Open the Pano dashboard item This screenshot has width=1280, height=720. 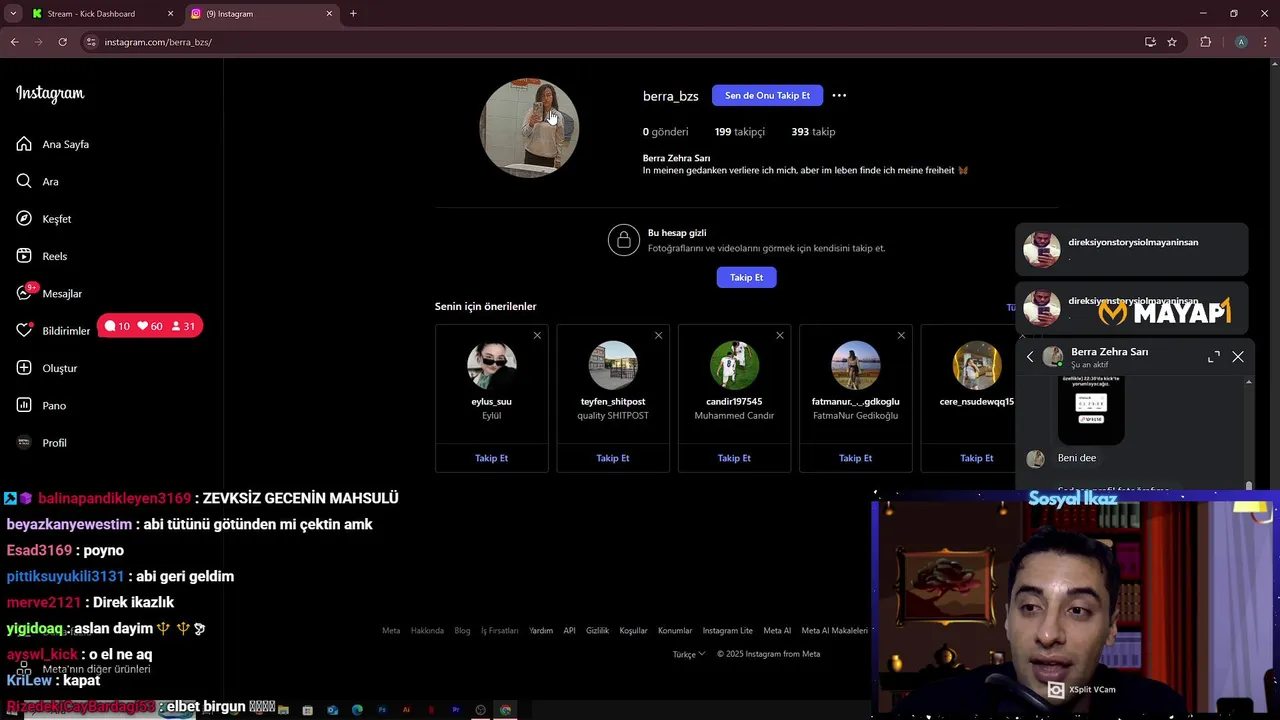(x=41, y=405)
